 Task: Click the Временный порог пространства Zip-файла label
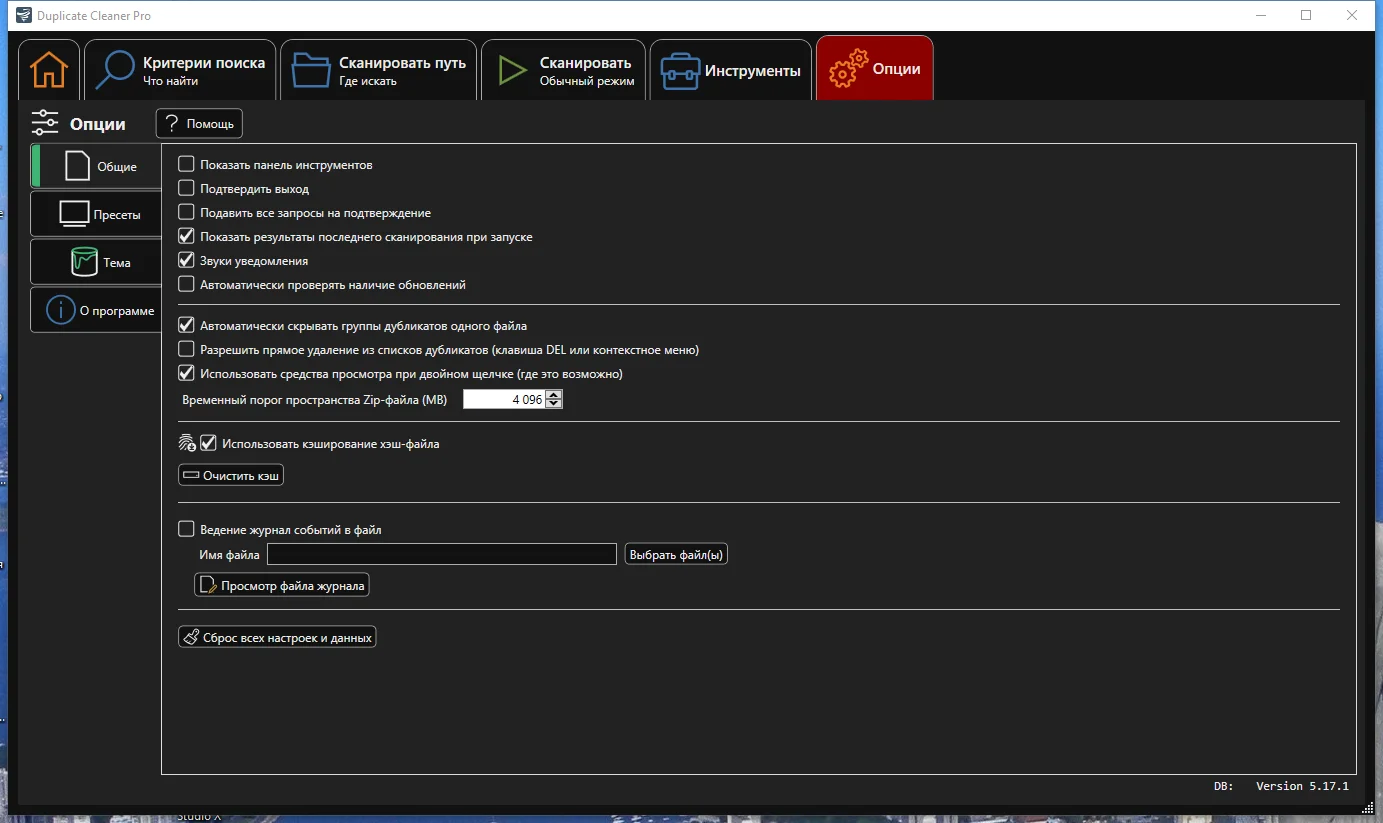pyautogui.click(x=315, y=399)
